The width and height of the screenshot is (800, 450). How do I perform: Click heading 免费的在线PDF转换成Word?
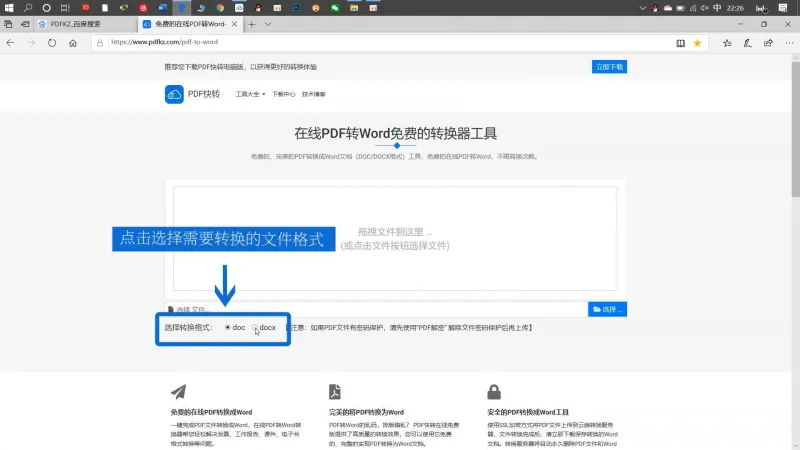(211, 412)
